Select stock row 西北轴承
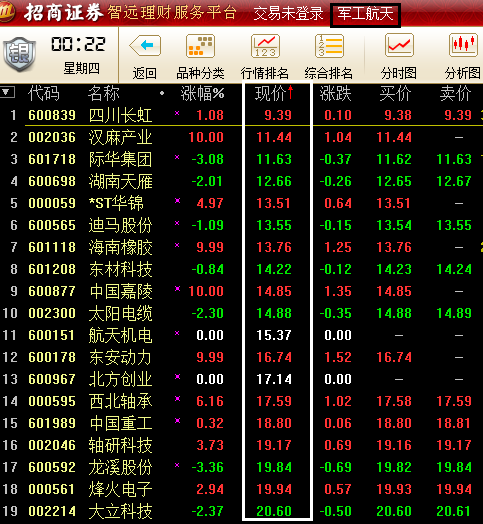Screen dimensions: 483x524 [241, 401]
